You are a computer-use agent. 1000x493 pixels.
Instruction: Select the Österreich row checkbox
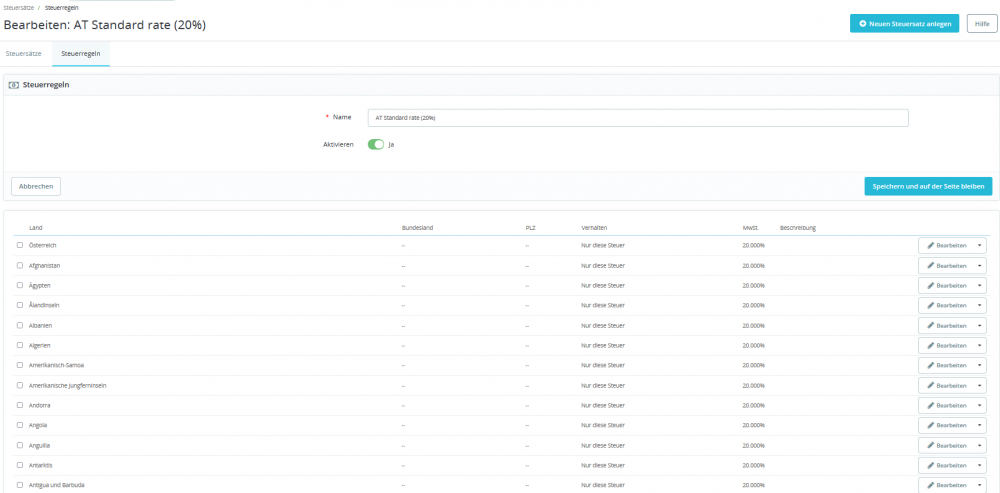point(20,245)
